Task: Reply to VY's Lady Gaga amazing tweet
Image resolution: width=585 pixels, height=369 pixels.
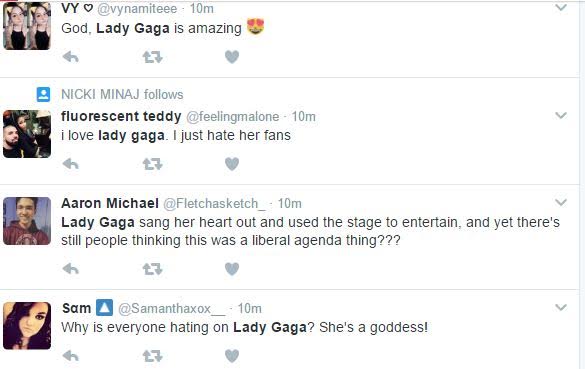Action: coord(71,57)
